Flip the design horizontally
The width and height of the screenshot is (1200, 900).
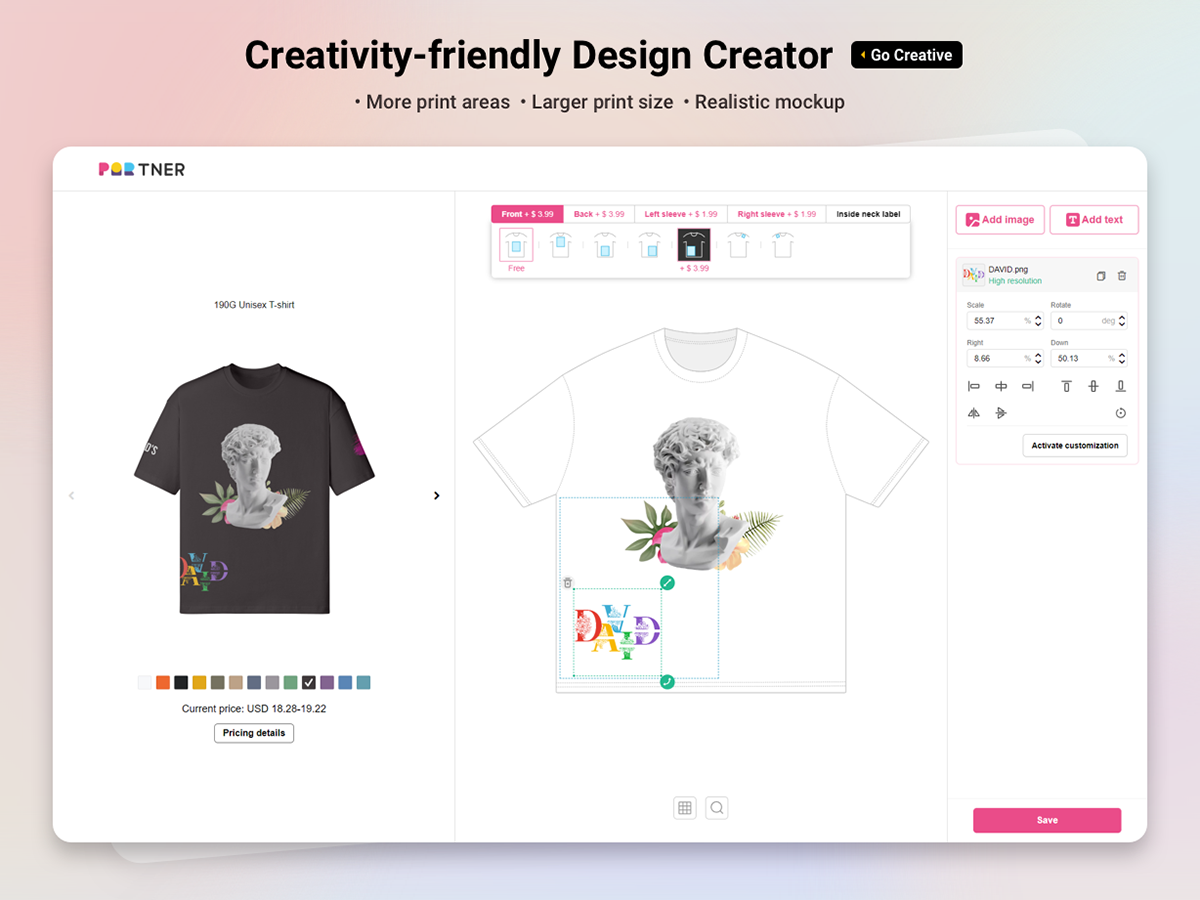point(974,413)
